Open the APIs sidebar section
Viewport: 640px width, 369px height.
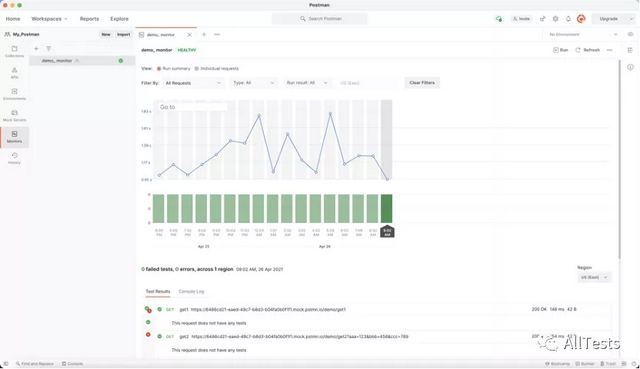[14, 73]
